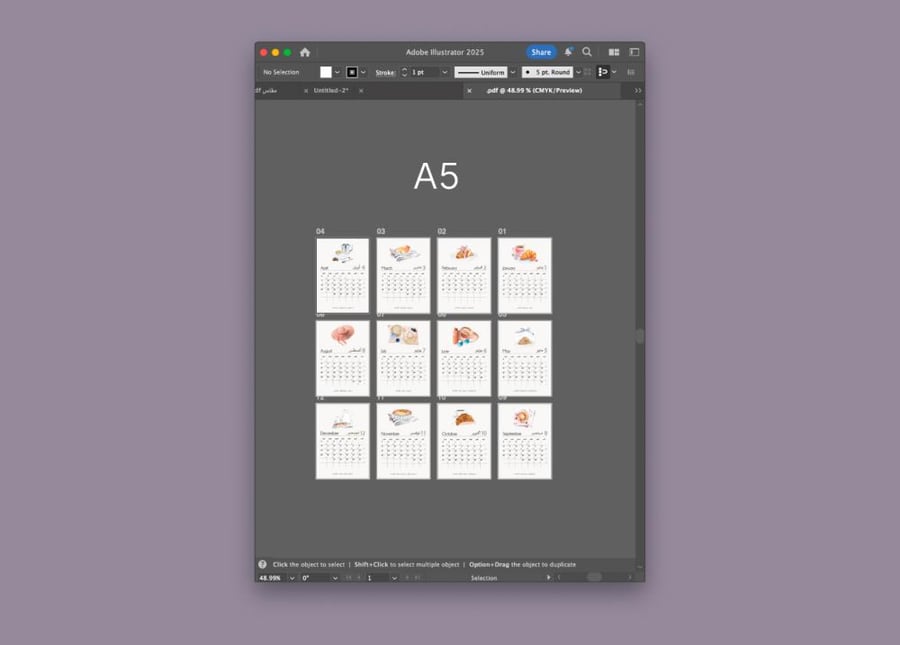This screenshot has height=645, width=900.
Task: Close the active pdf document tab
Action: point(470,91)
